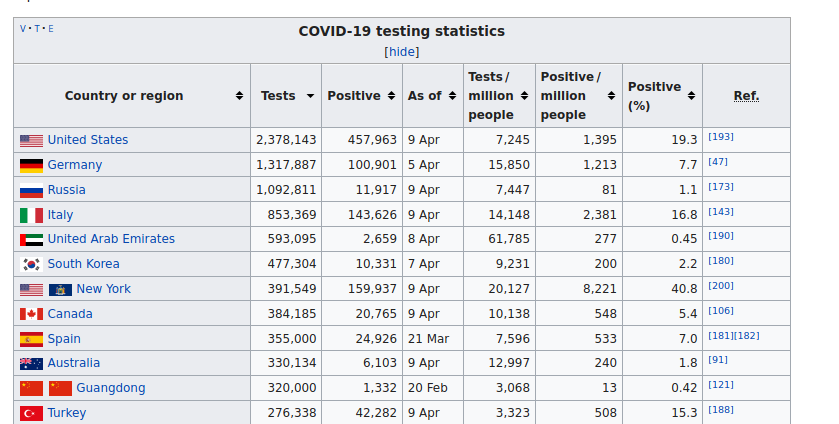Open the E (edit template) link
This screenshot has width=839, height=424.
pyautogui.click(x=51, y=28)
